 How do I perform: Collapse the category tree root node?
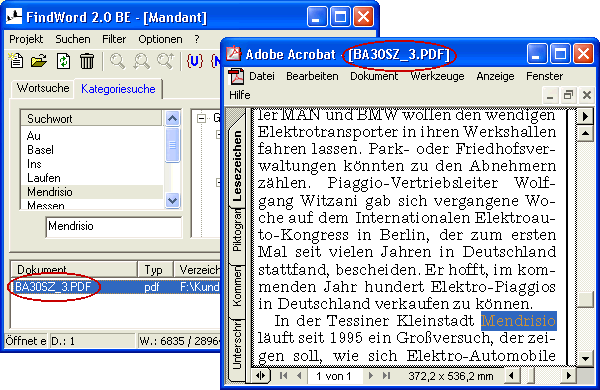[201, 118]
